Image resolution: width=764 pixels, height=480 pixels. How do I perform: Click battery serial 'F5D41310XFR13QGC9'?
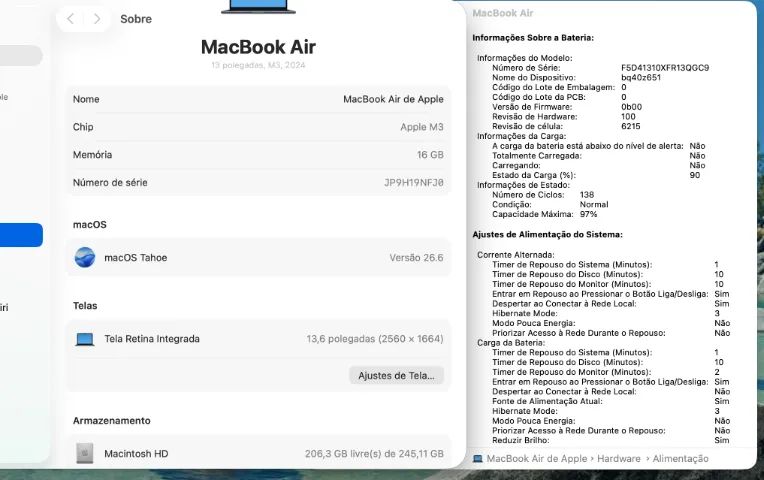pos(665,68)
